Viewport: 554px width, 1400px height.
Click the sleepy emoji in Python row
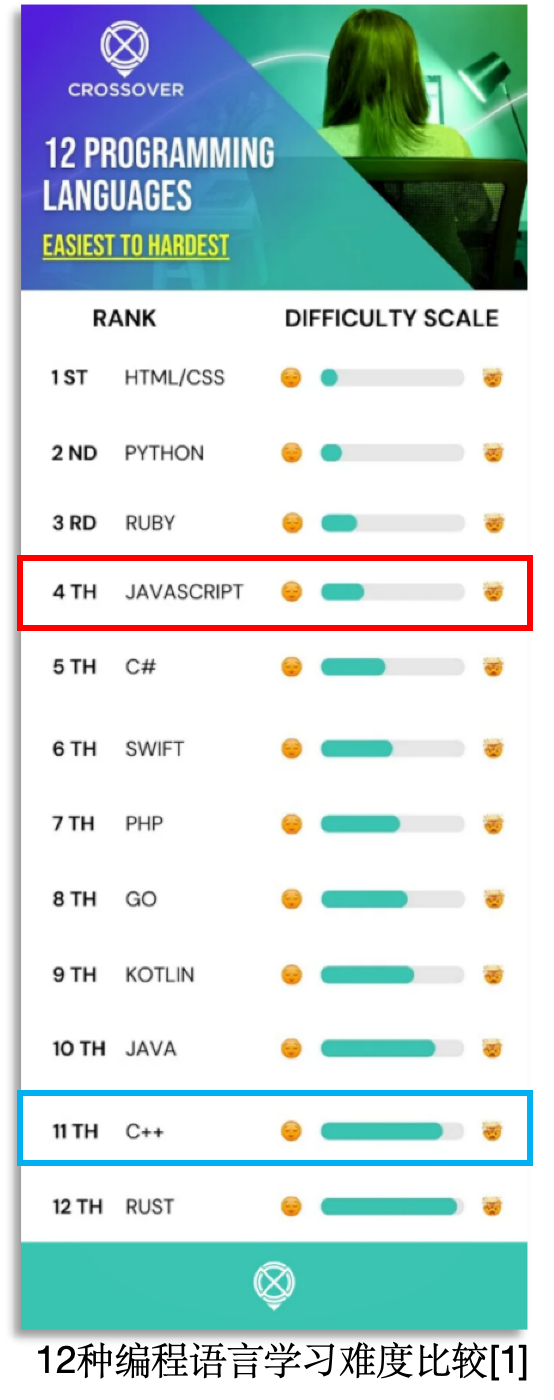291,453
